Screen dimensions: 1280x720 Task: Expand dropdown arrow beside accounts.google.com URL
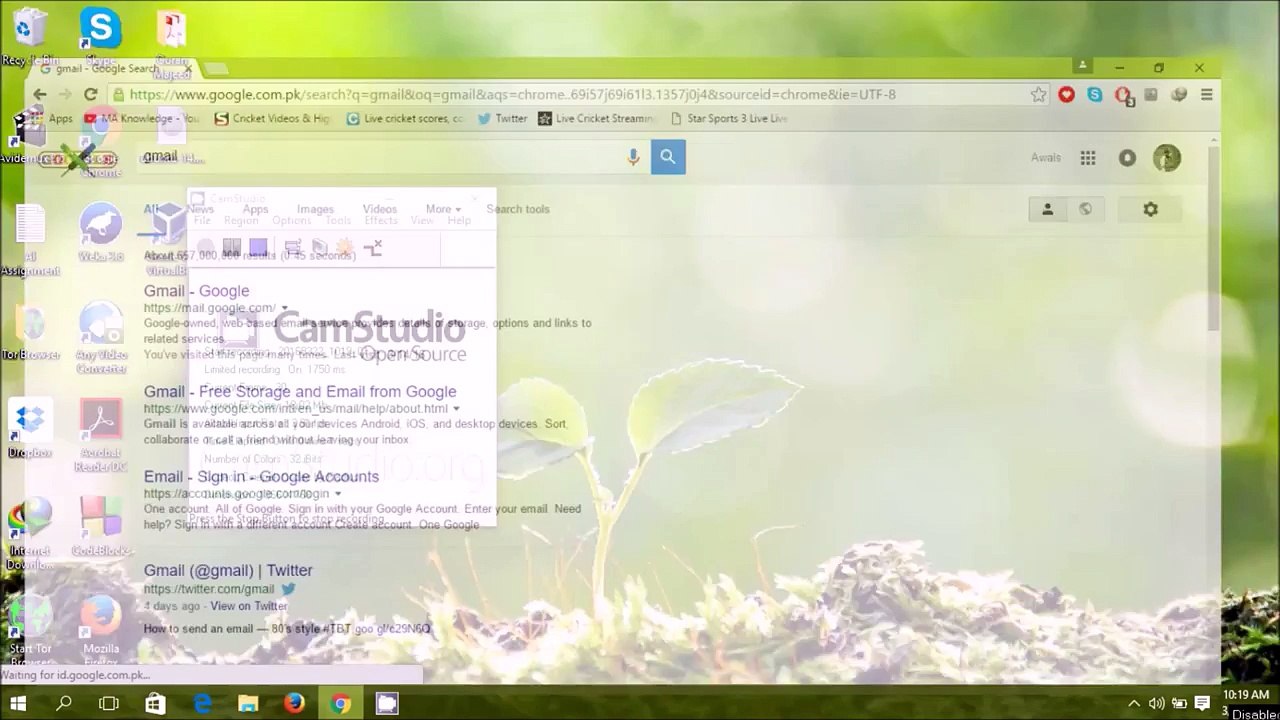(x=337, y=493)
